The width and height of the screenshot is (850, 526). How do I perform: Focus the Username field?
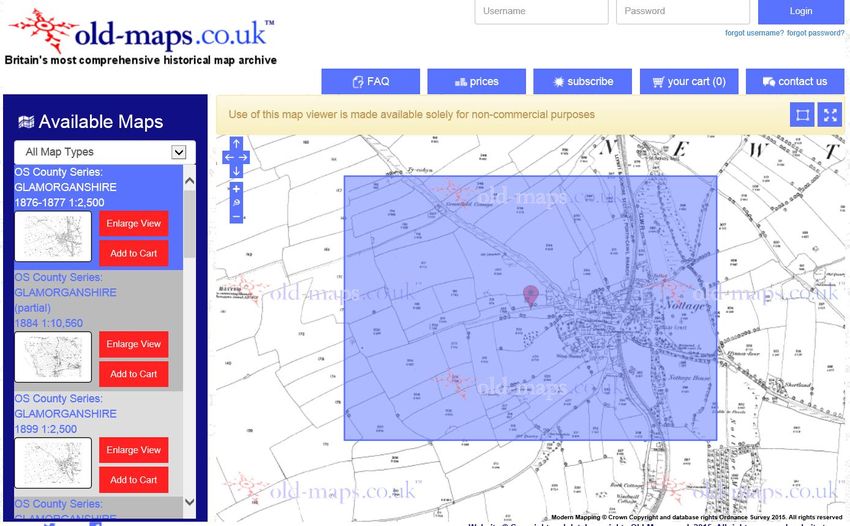542,11
